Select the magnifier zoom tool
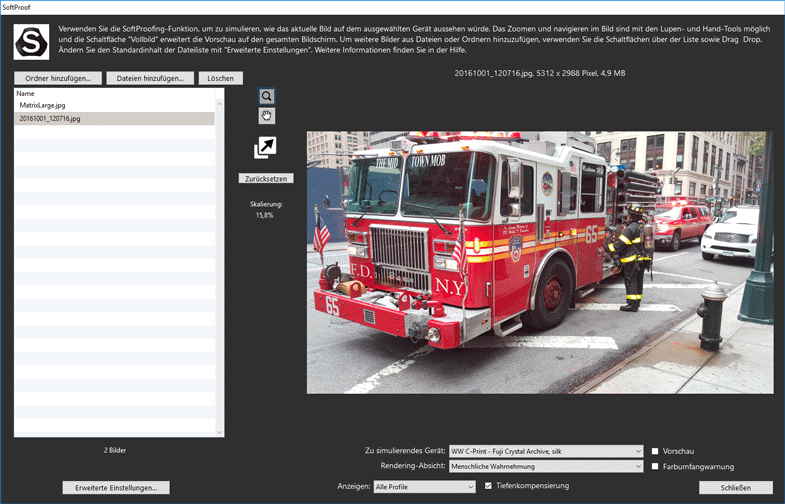This screenshot has width=785, height=504. pyautogui.click(x=266, y=96)
